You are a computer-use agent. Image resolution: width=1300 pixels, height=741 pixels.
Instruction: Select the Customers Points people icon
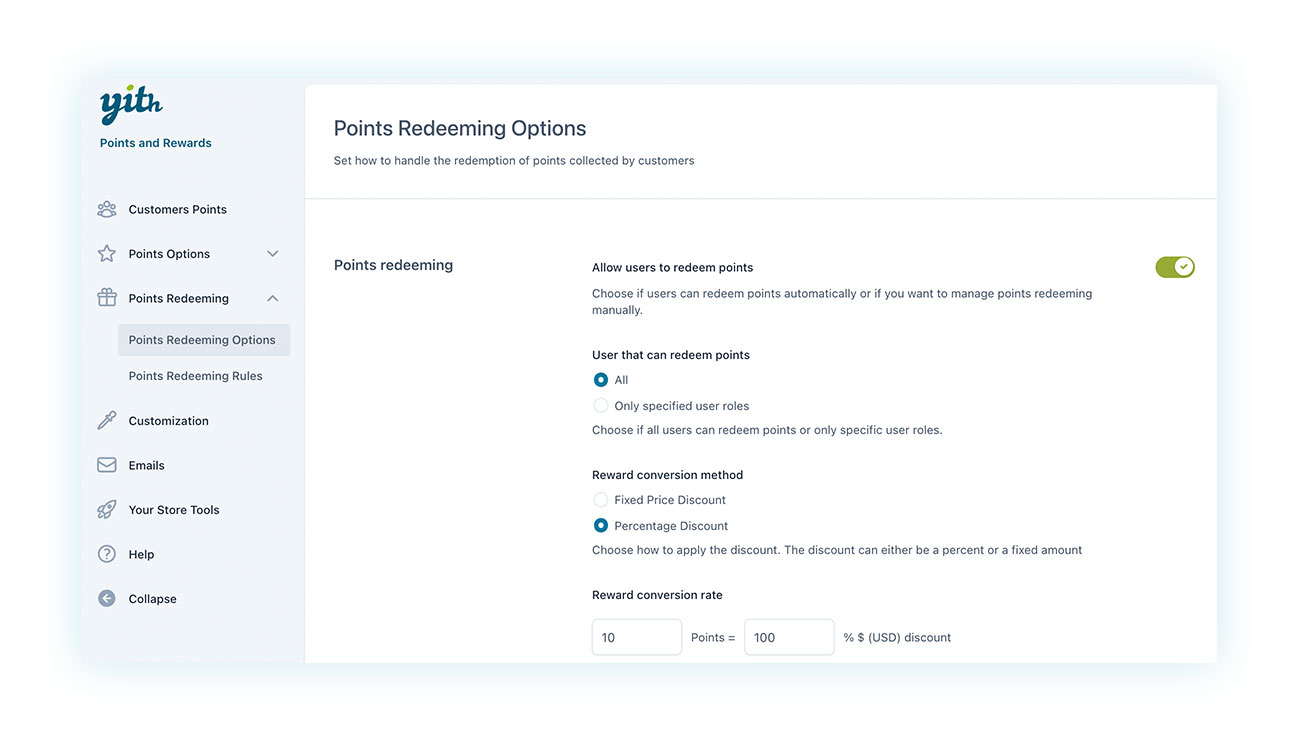pos(107,209)
